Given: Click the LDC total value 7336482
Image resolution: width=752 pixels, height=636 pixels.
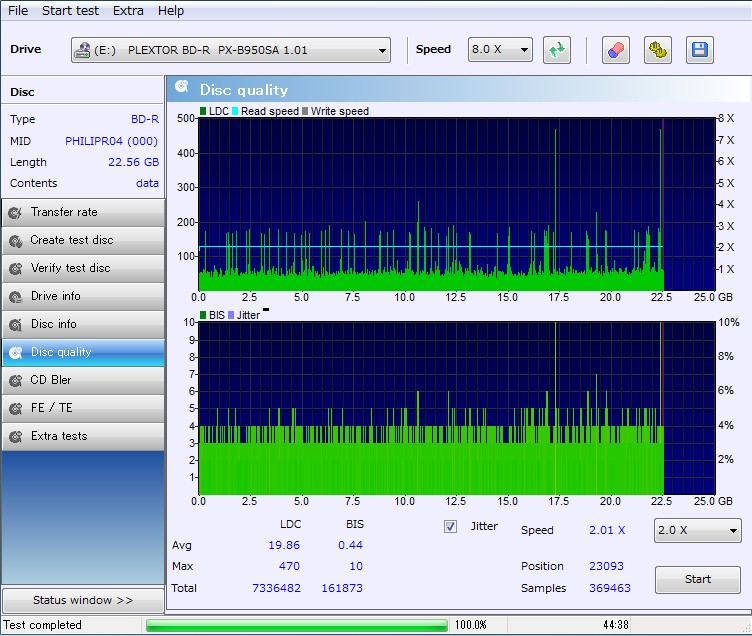Looking at the screenshot, I should [x=276, y=588].
